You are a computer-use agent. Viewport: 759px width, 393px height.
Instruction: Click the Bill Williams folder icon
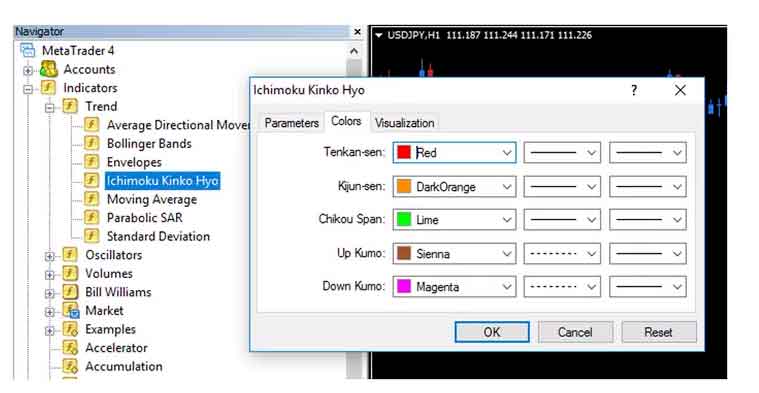pos(70,292)
